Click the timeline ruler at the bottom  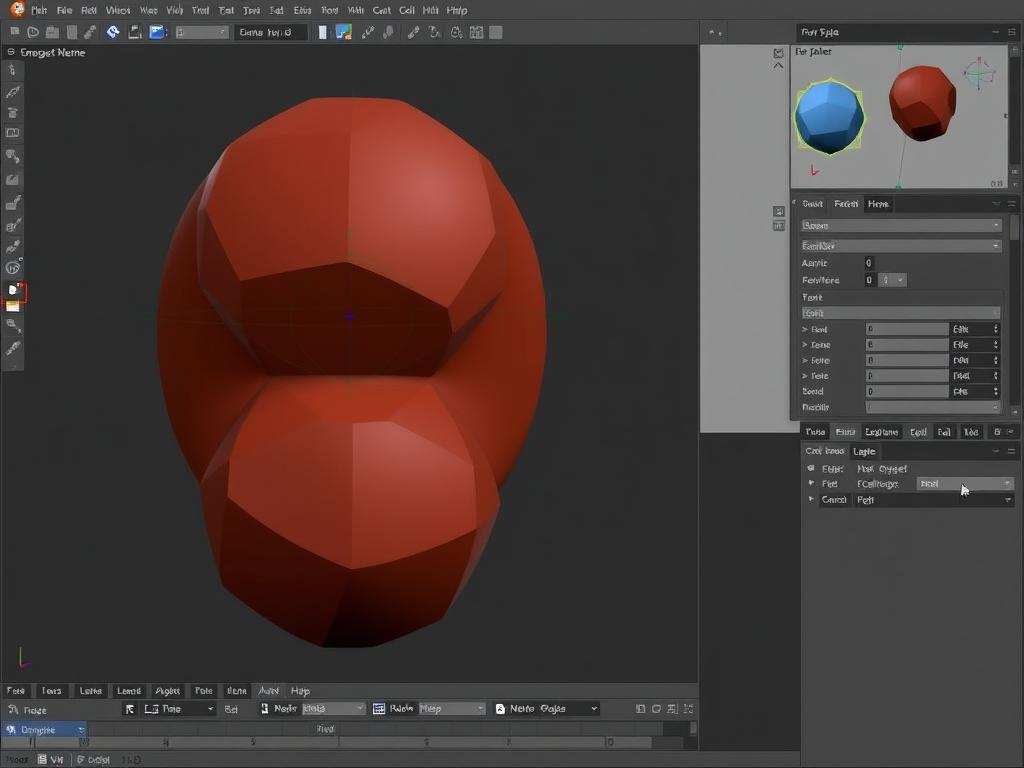pyautogui.click(x=340, y=743)
